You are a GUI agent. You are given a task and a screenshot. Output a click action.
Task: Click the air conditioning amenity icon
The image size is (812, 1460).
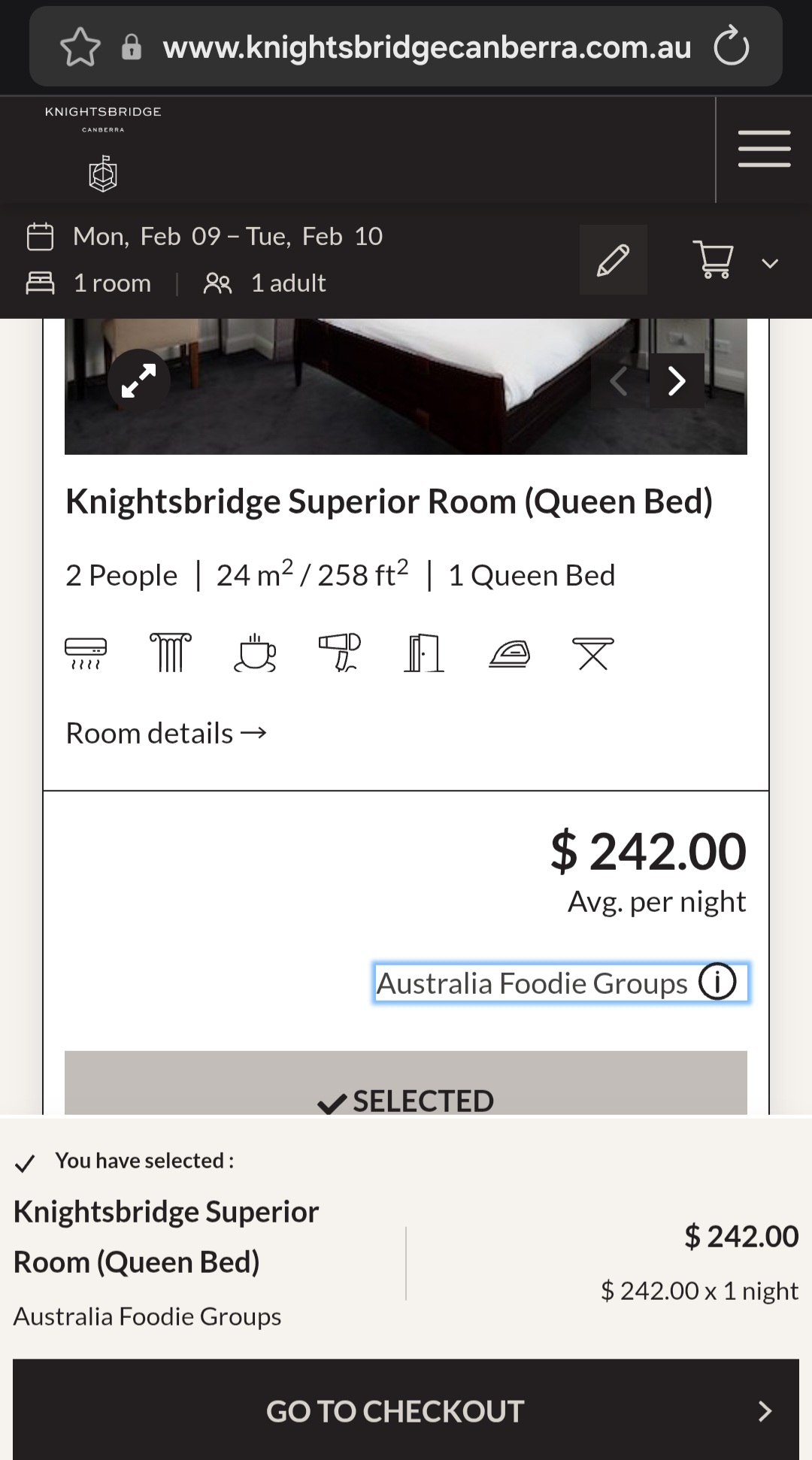click(86, 653)
